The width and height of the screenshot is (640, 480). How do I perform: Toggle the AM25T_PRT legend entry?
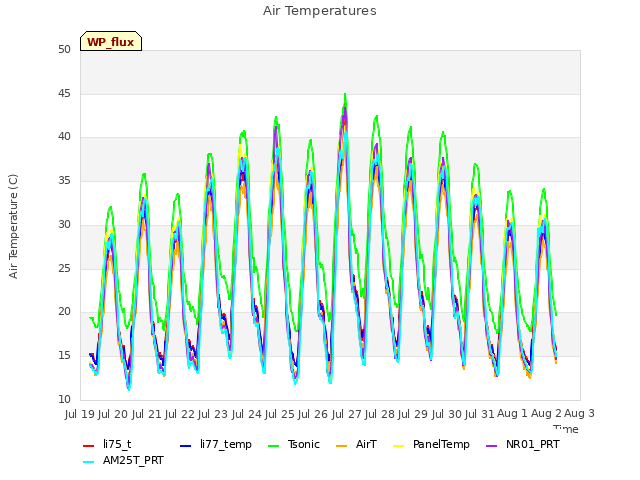[x=123, y=461]
